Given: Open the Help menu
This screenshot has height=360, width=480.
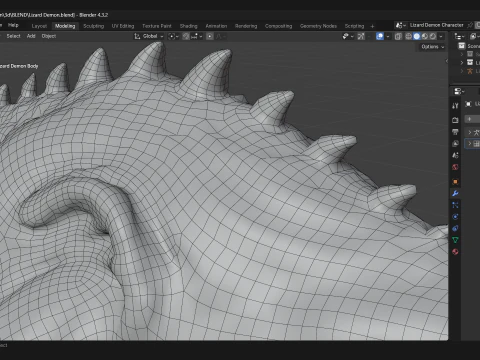Looking at the screenshot, I should click(x=13, y=25).
